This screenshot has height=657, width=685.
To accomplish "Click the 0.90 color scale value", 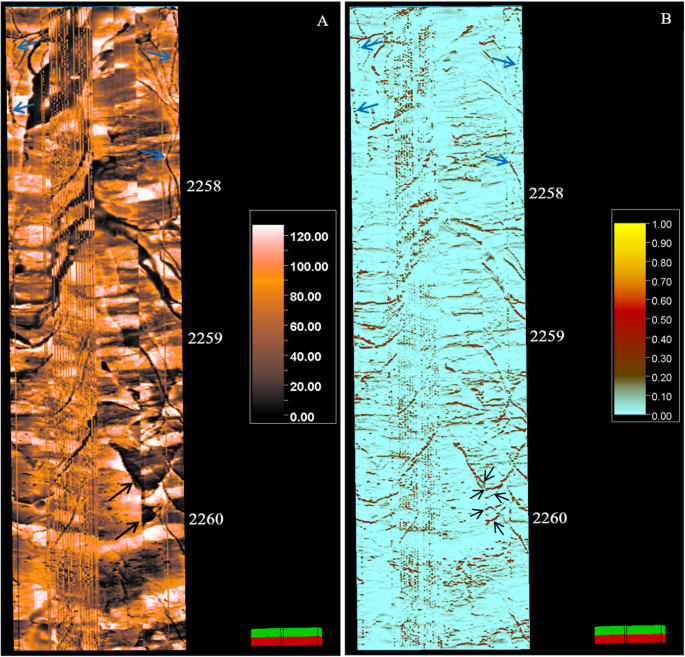I will coord(661,243).
